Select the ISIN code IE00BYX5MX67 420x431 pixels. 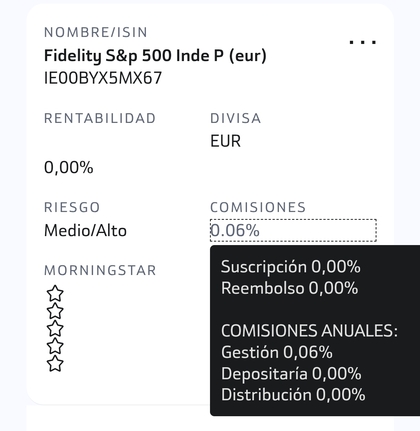tap(103, 78)
